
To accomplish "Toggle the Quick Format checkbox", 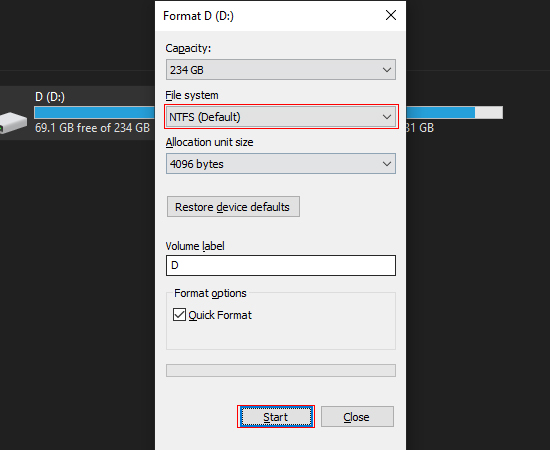I will [x=179, y=315].
